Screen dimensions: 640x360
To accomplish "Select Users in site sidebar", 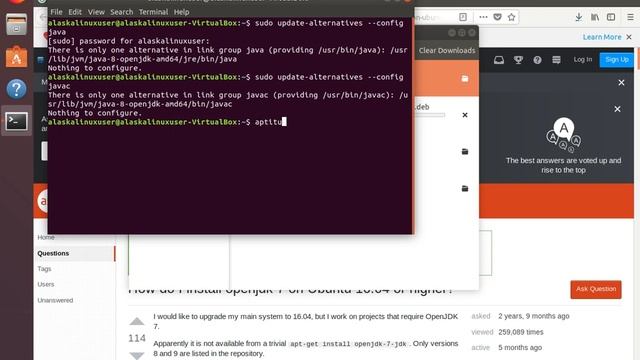I will tap(45, 284).
